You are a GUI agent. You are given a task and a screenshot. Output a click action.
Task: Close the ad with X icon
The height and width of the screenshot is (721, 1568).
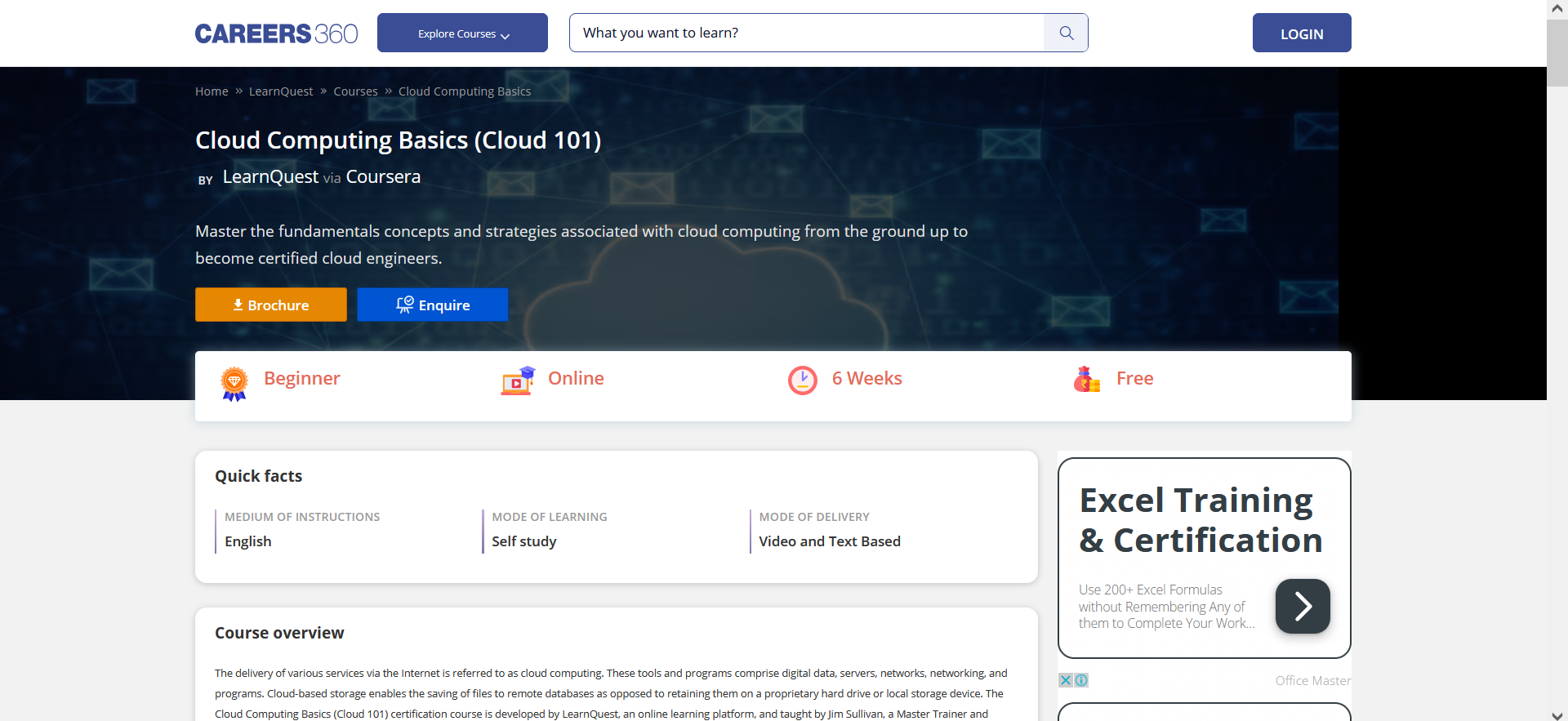click(x=1066, y=680)
